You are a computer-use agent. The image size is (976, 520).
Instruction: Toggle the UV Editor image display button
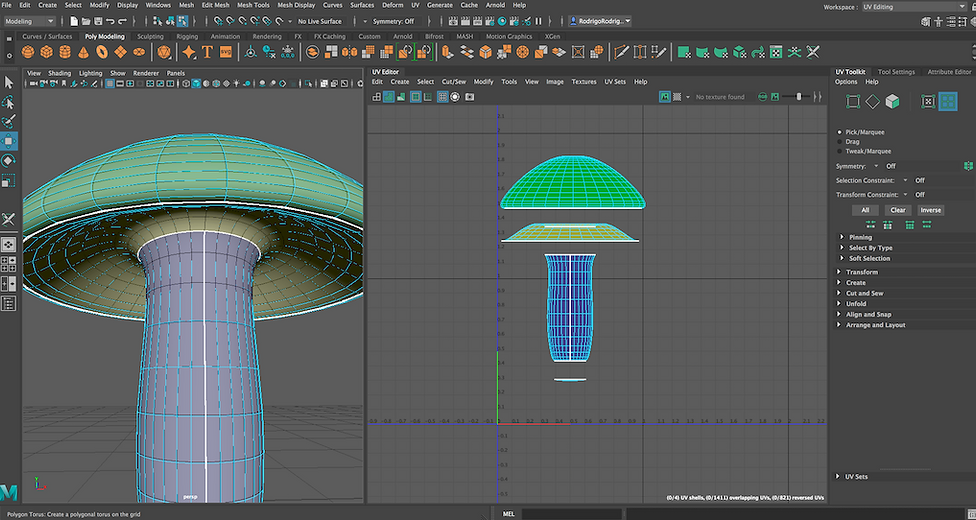coord(665,97)
